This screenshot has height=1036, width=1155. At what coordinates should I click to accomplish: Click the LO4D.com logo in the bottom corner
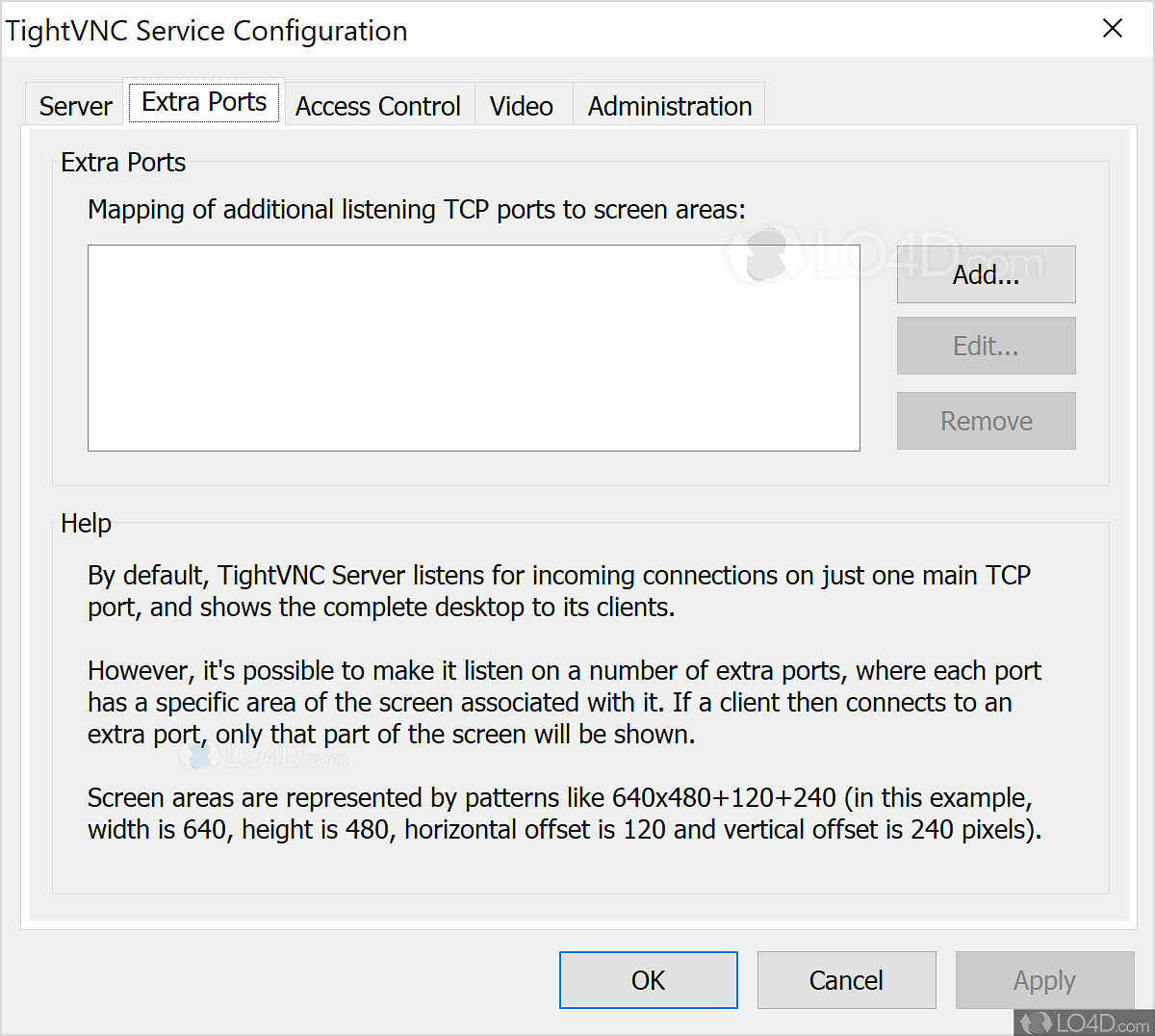pyautogui.click(x=1086, y=1022)
